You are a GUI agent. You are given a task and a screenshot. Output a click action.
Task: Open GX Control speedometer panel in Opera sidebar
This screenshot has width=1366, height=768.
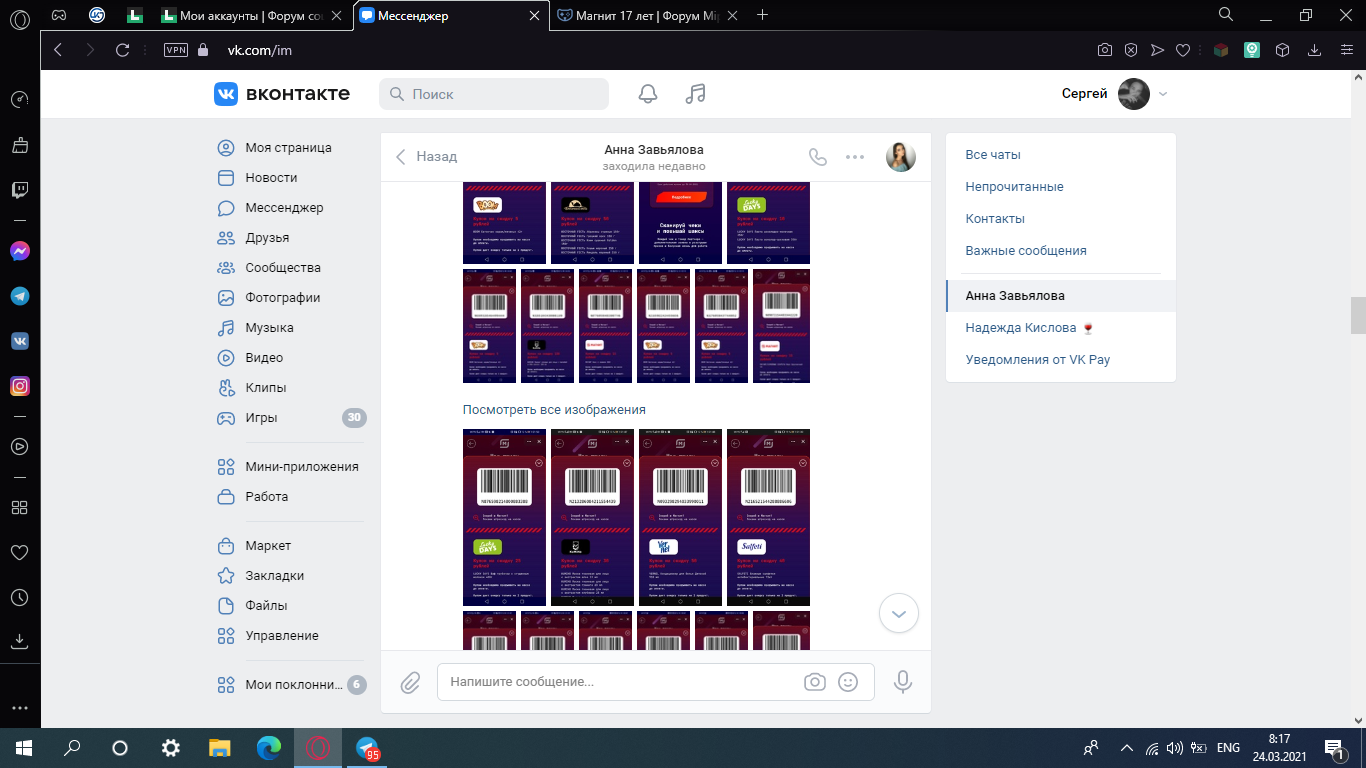tap(19, 100)
